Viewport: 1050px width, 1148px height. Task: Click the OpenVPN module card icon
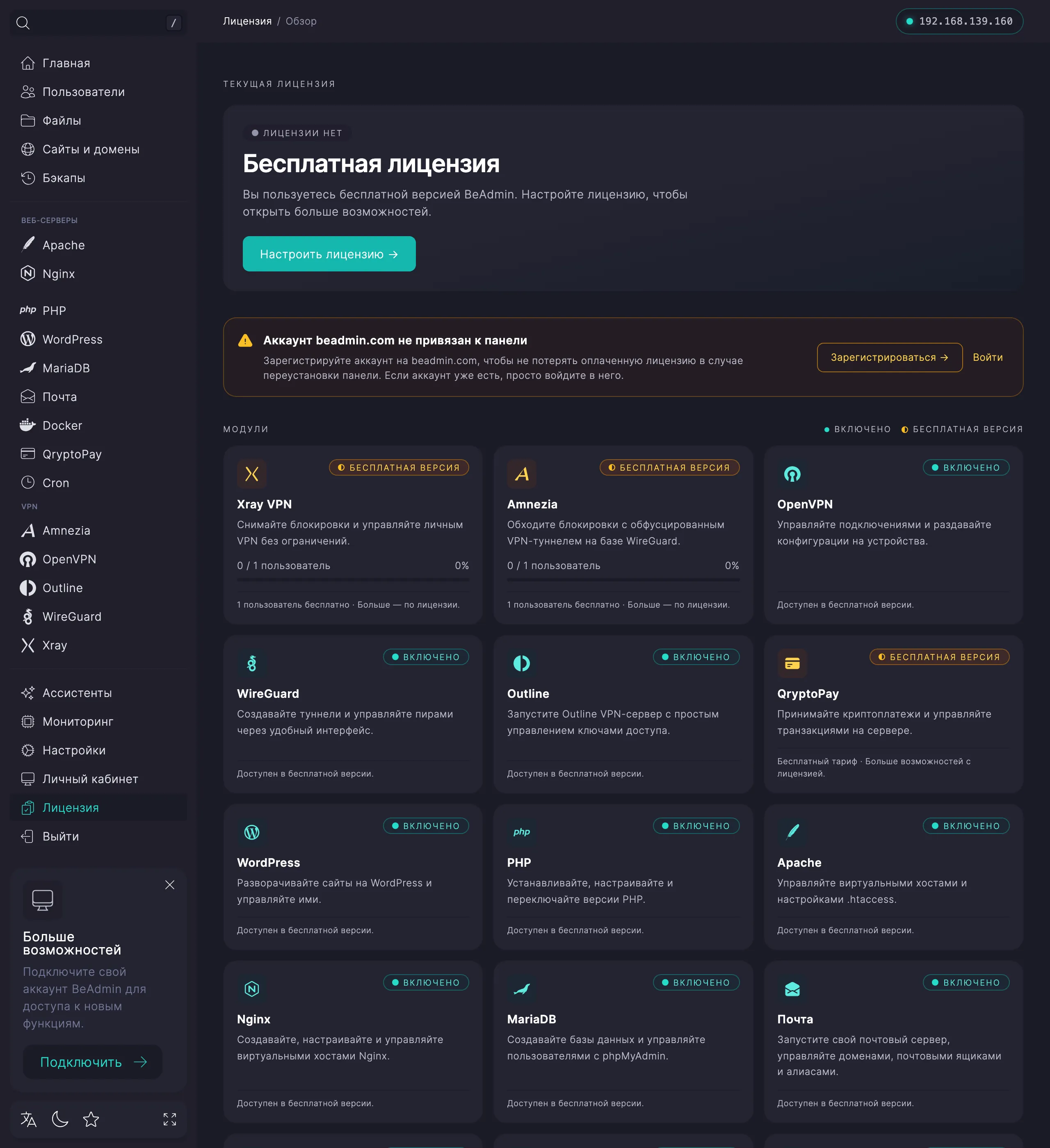click(x=792, y=474)
